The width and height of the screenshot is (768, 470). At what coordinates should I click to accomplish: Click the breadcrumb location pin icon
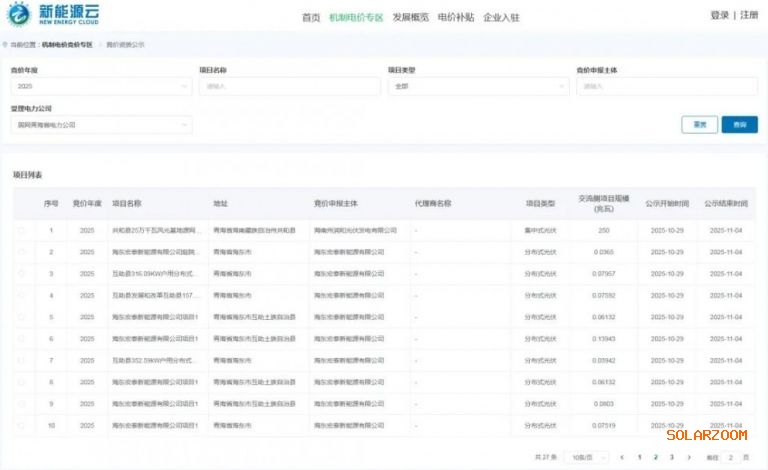click(x=5, y=45)
